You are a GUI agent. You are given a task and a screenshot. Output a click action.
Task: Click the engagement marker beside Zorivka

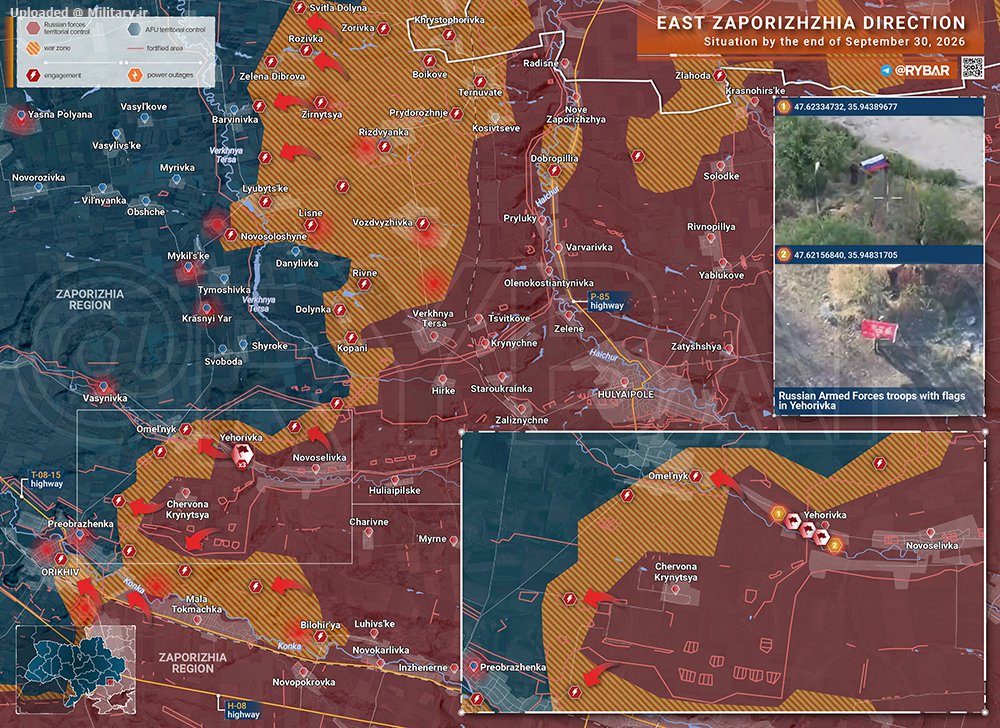[x=383, y=29]
